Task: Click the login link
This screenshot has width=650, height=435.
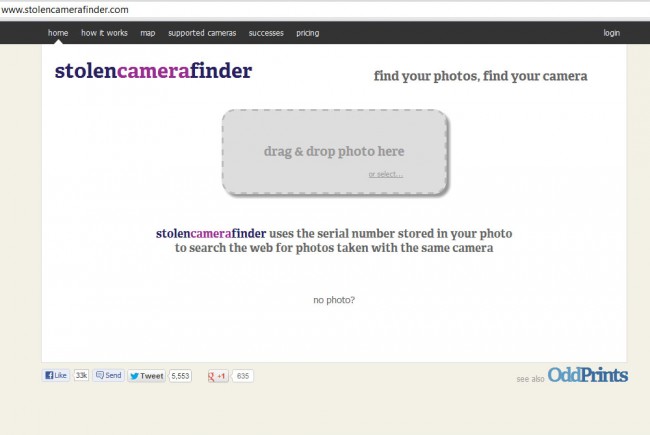Action: point(611,33)
